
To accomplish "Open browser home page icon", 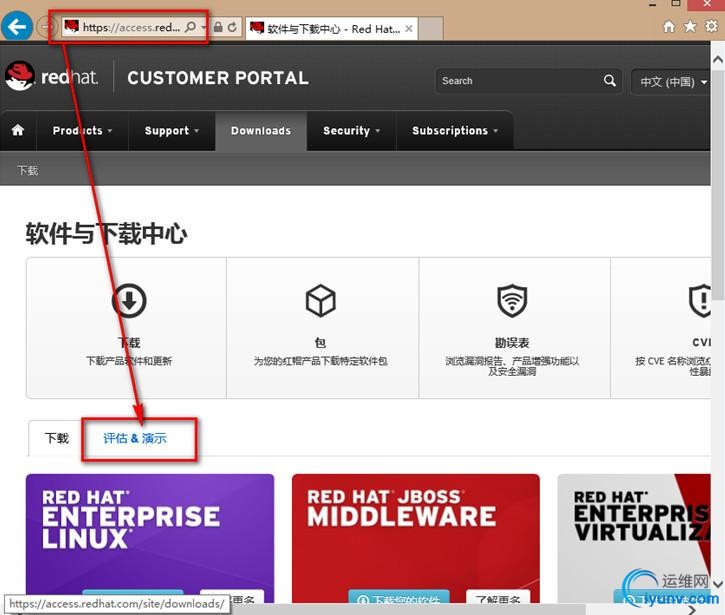I will [x=669, y=26].
